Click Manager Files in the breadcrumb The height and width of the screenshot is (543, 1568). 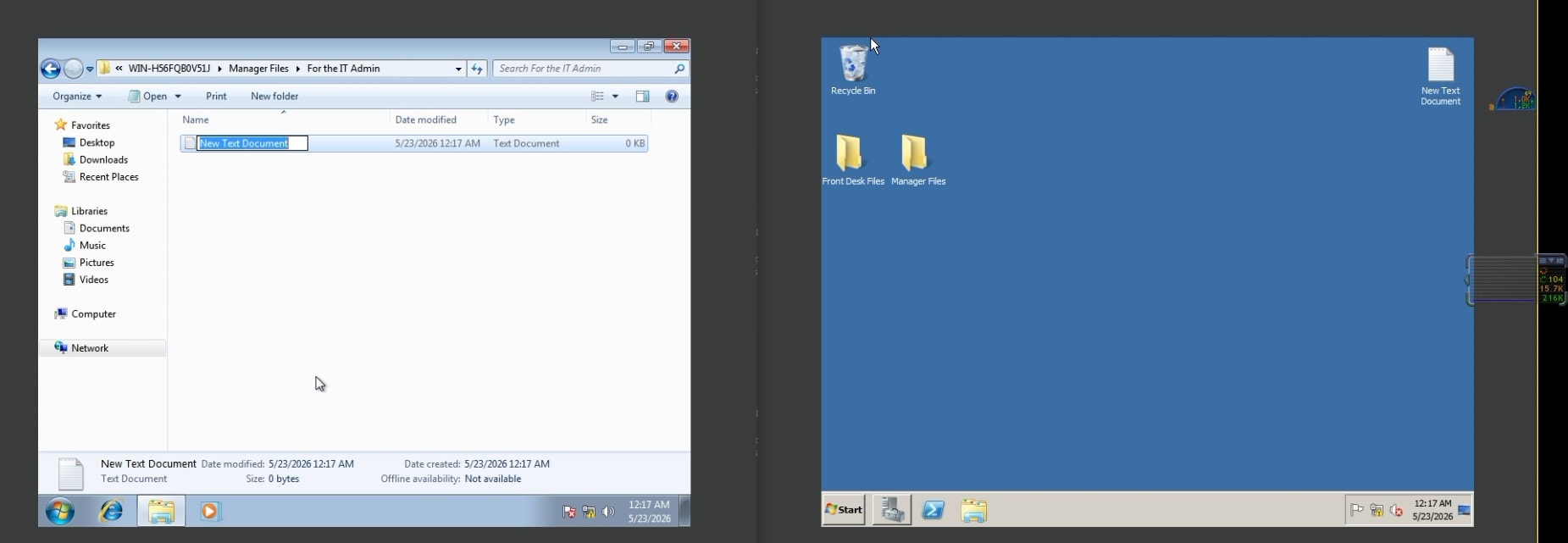pos(258,69)
